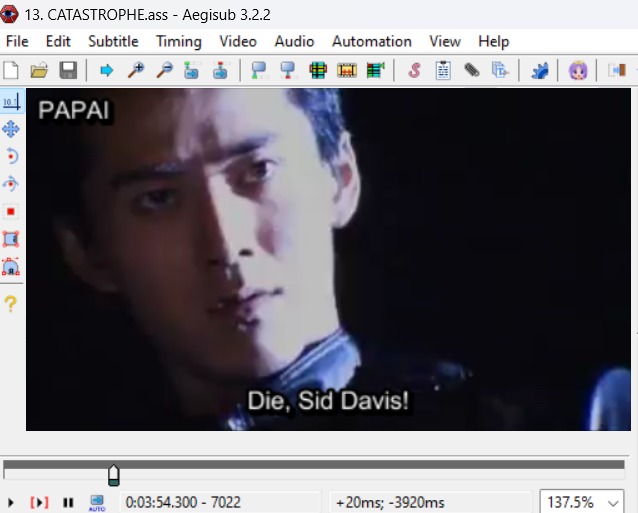Open the Help menu
Screen dimensions: 638x513
(494, 41)
